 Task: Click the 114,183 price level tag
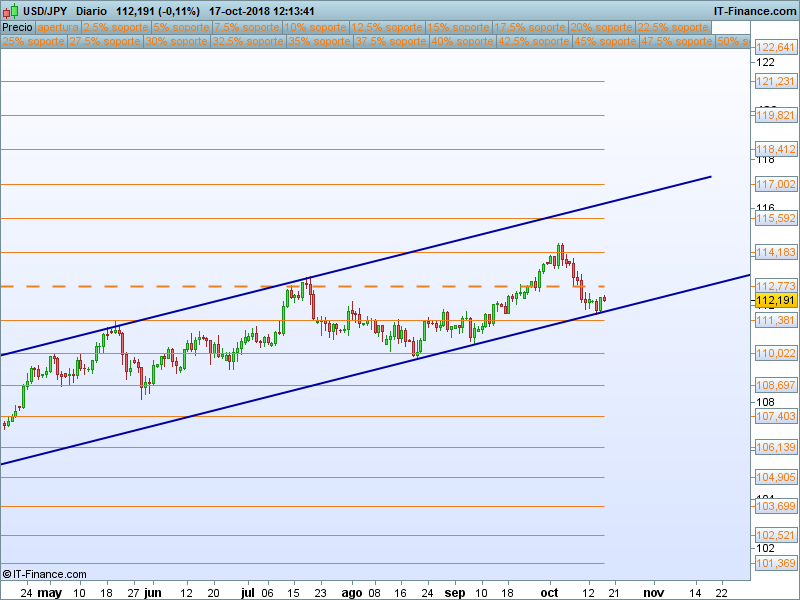(776, 252)
